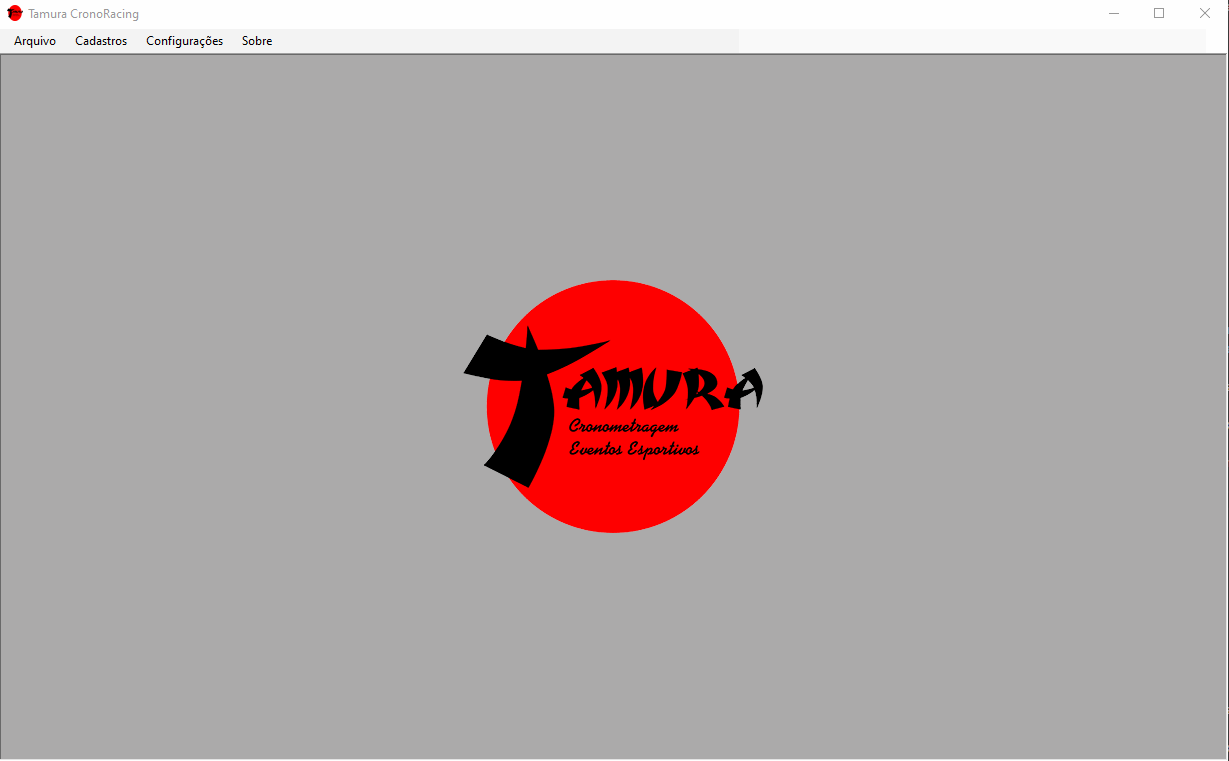Click the AMURA lettering in the logo

pos(664,389)
